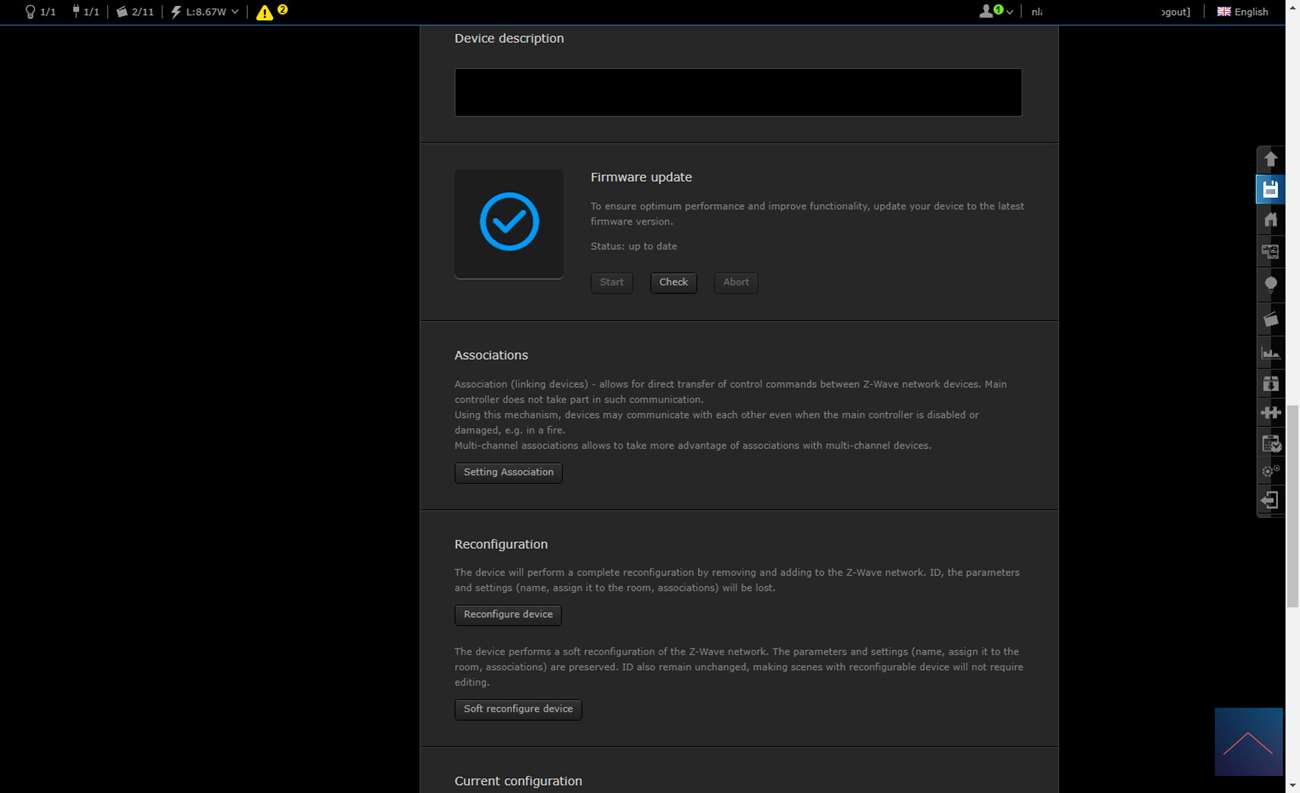Expand the user accounts dropdown

(x=995, y=12)
